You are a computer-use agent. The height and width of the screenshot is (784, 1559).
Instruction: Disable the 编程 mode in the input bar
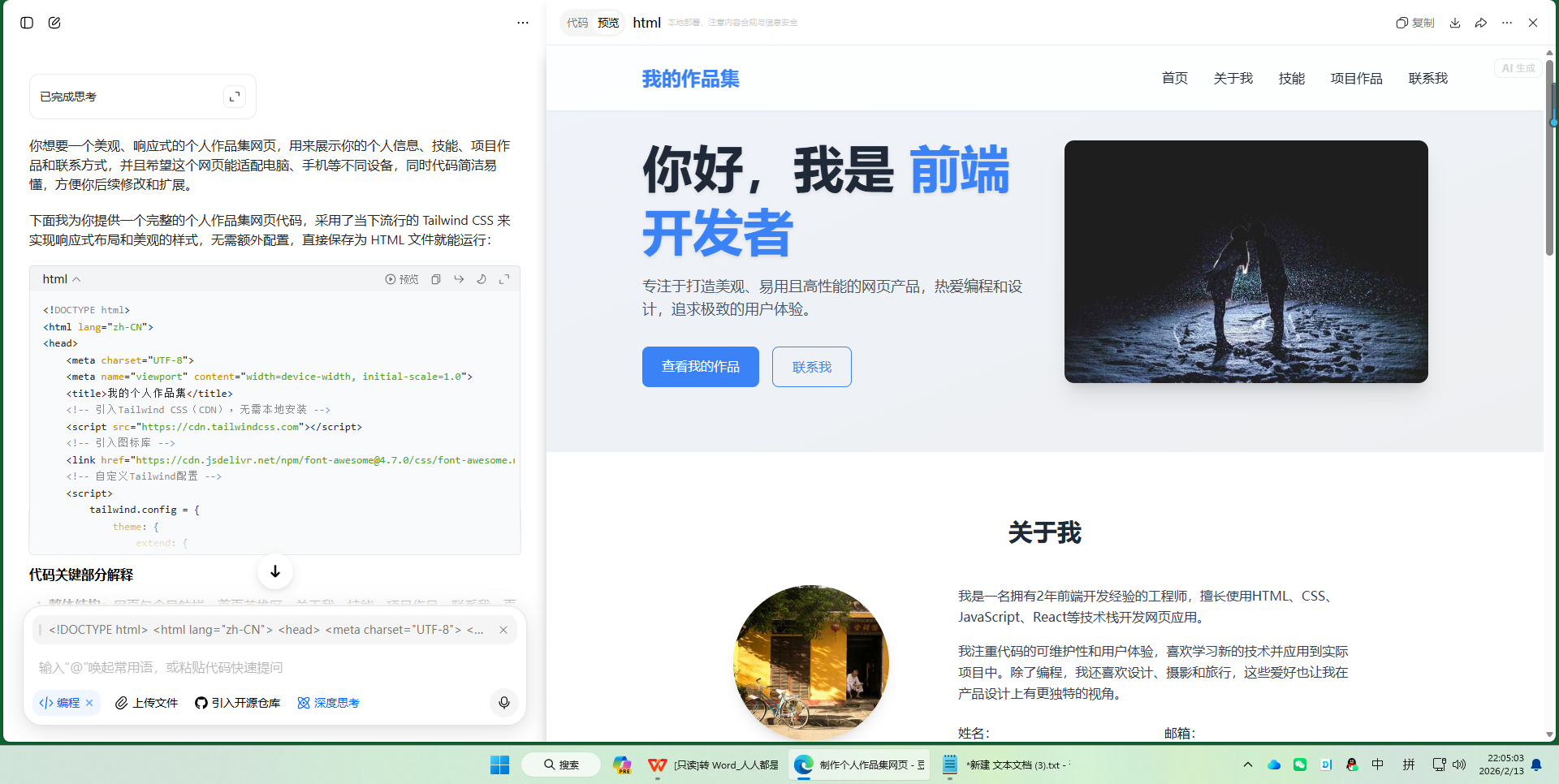tap(89, 703)
